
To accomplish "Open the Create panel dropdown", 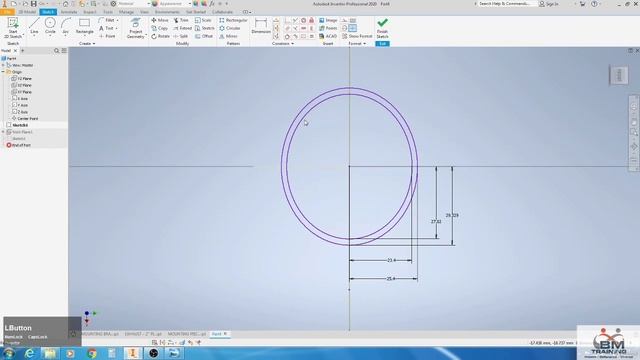I will (x=87, y=44).
